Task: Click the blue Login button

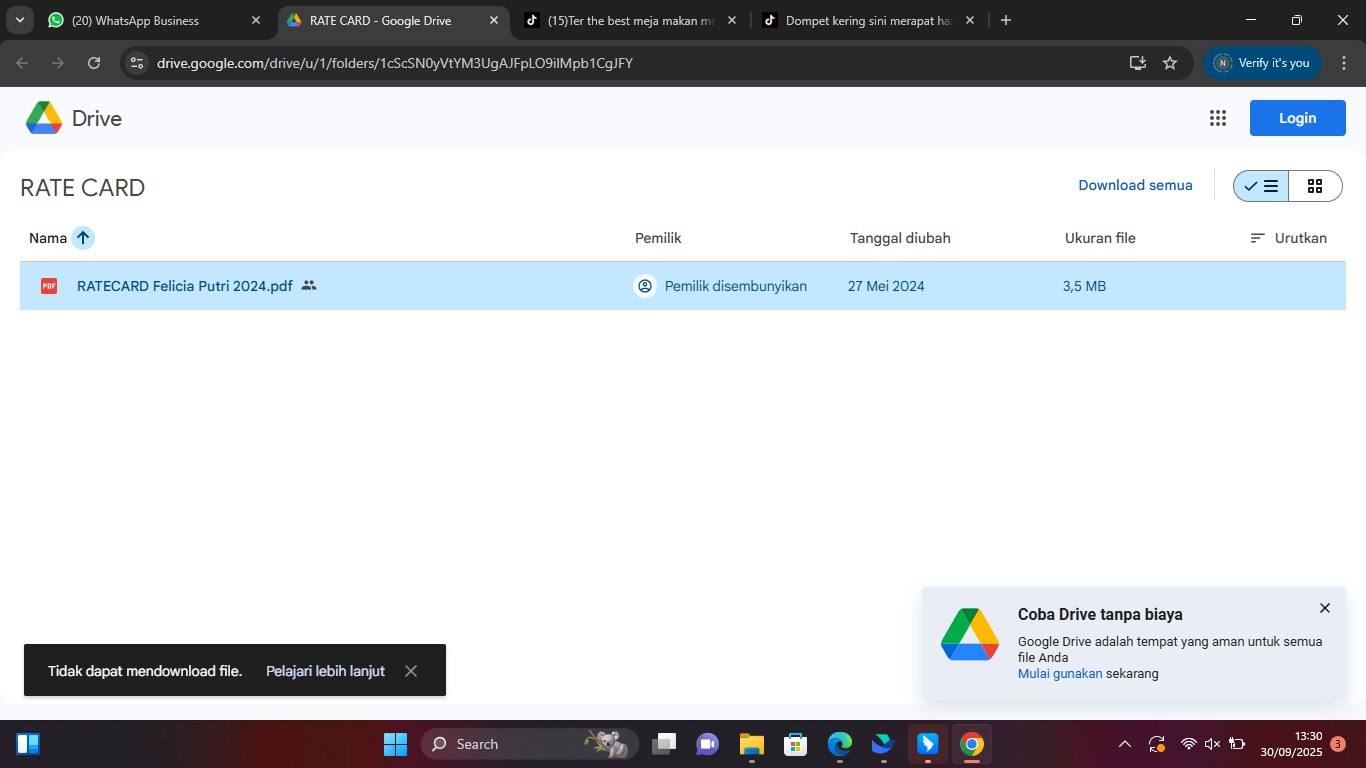Action: click(1297, 118)
